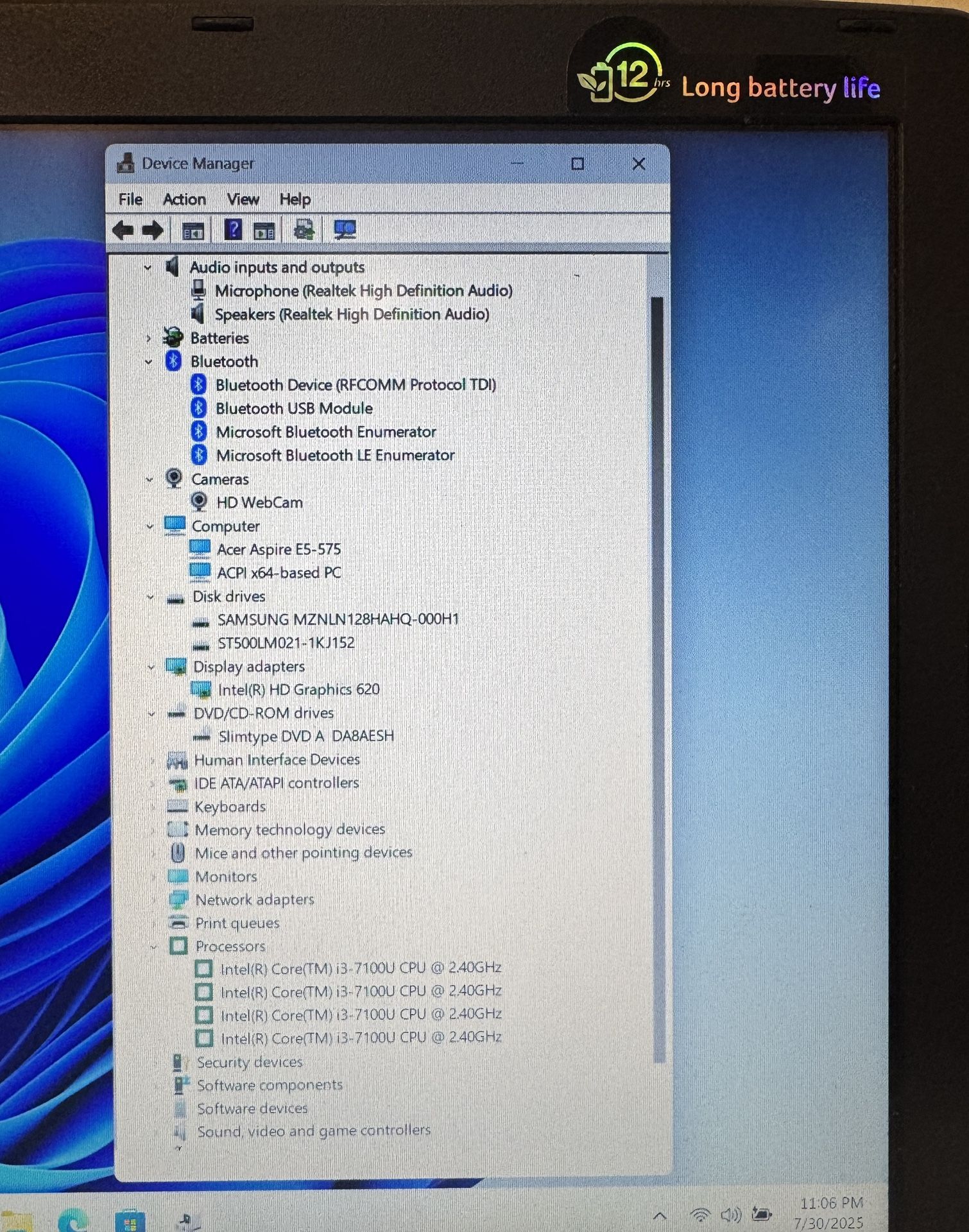Image resolution: width=969 pixels, height=1232 pixels.
Task: Click the Show/Hide console tree toolbar icon
Action: (x=193, y=230)
